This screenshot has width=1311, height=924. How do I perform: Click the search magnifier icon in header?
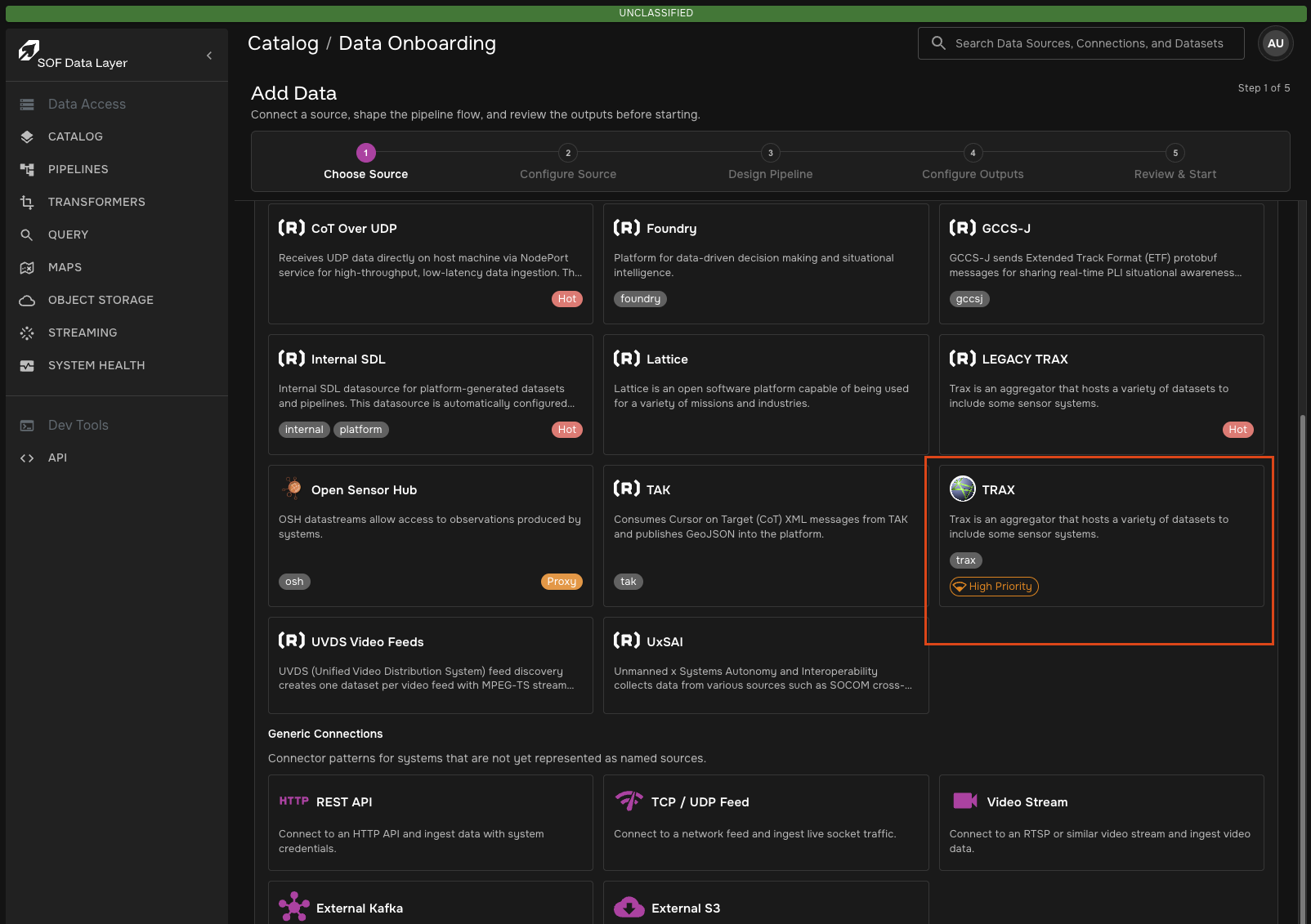tap(938, 43)
